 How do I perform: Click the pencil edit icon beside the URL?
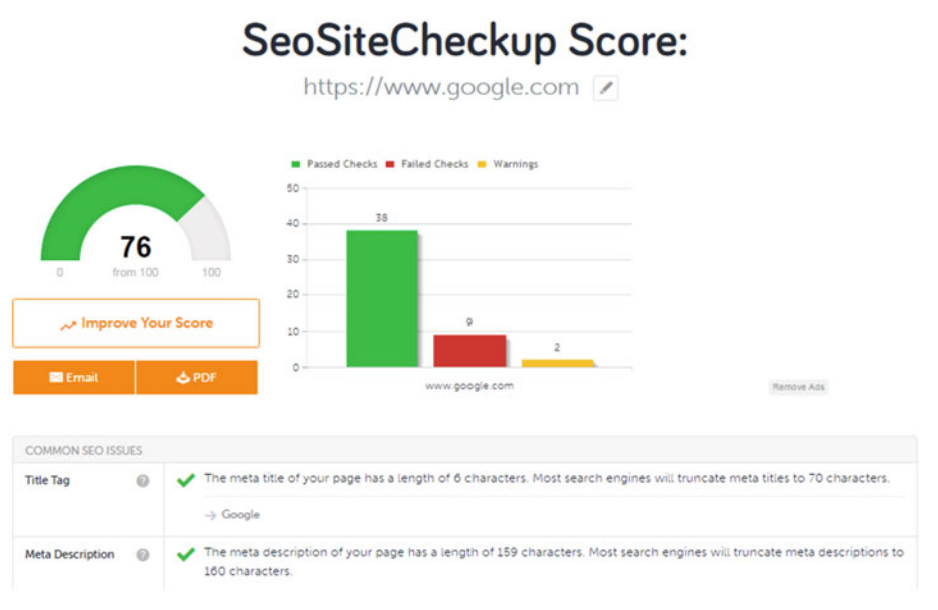[605, 89]
